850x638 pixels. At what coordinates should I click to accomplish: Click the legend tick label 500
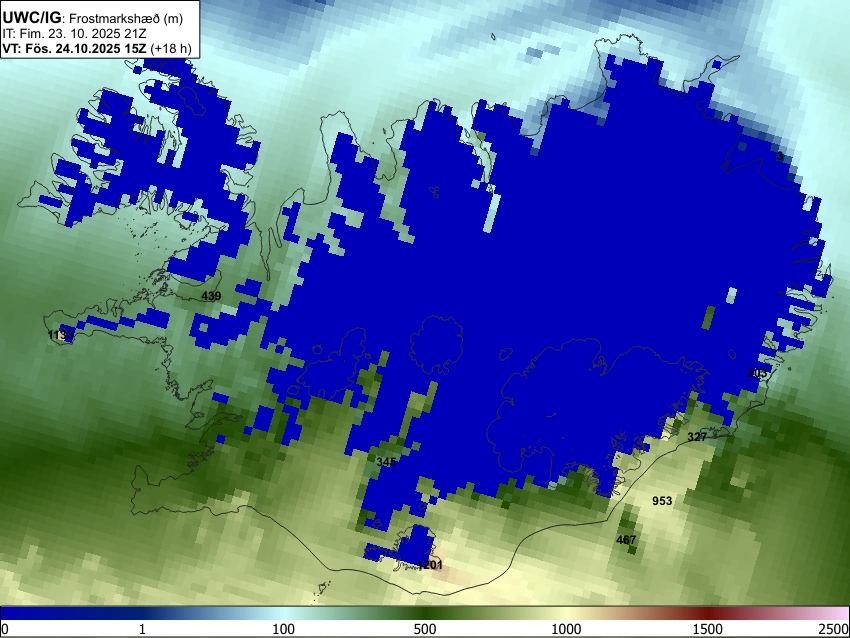(425, 629)
